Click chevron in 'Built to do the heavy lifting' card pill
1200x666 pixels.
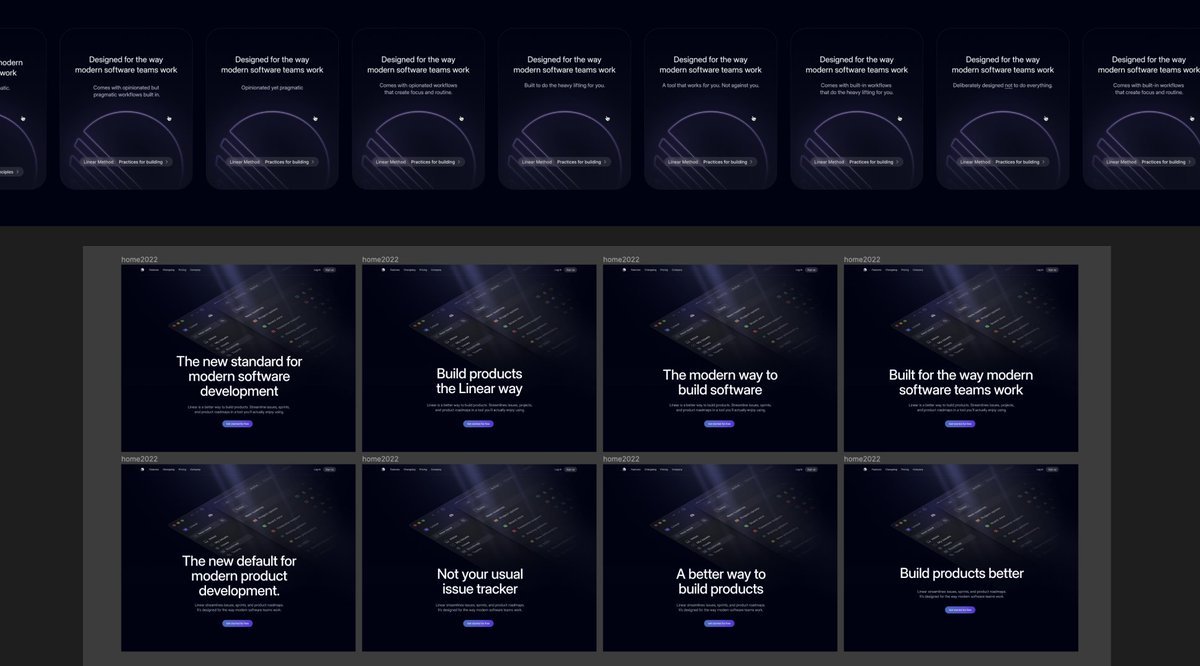[605, 161]
